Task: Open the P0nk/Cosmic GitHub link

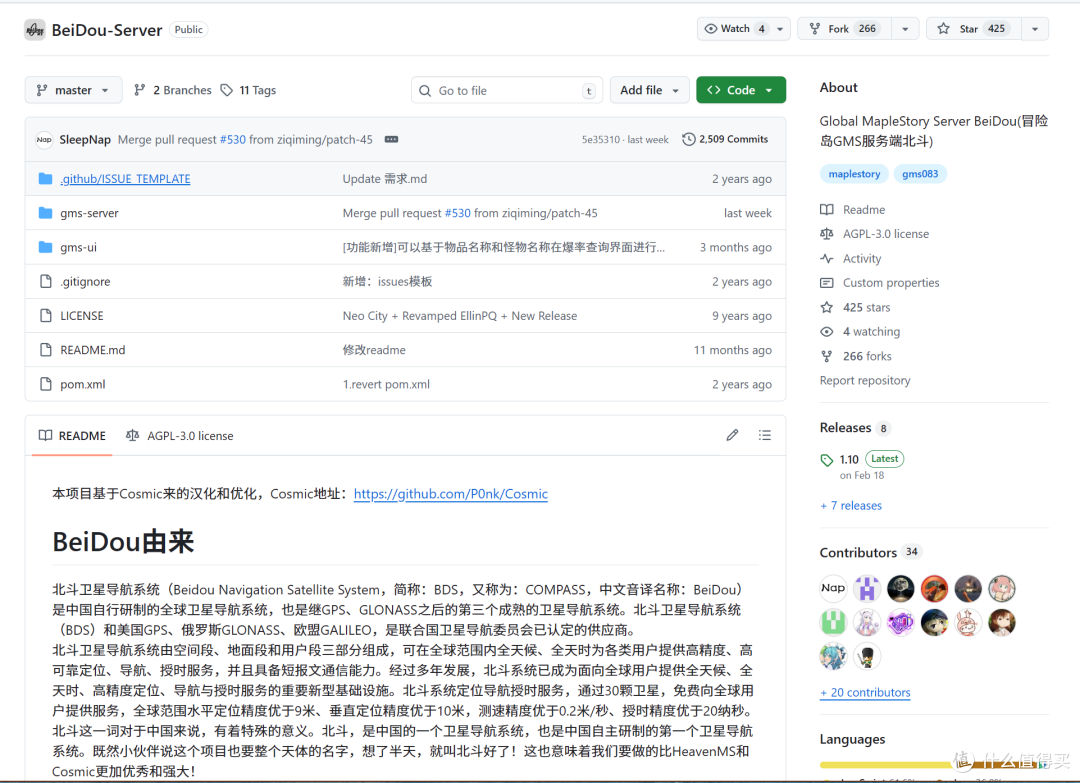Action: pyautogui.click(x=450, y=494)
